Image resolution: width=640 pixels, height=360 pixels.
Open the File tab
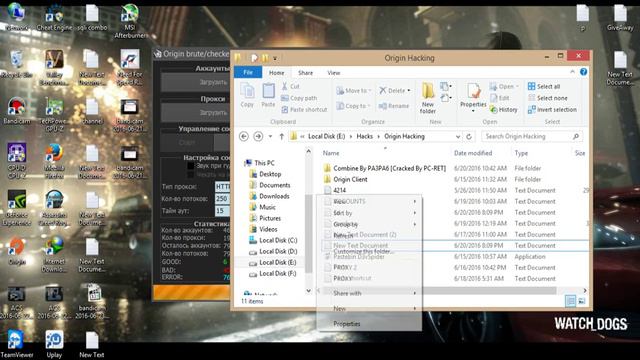point(248,72)
